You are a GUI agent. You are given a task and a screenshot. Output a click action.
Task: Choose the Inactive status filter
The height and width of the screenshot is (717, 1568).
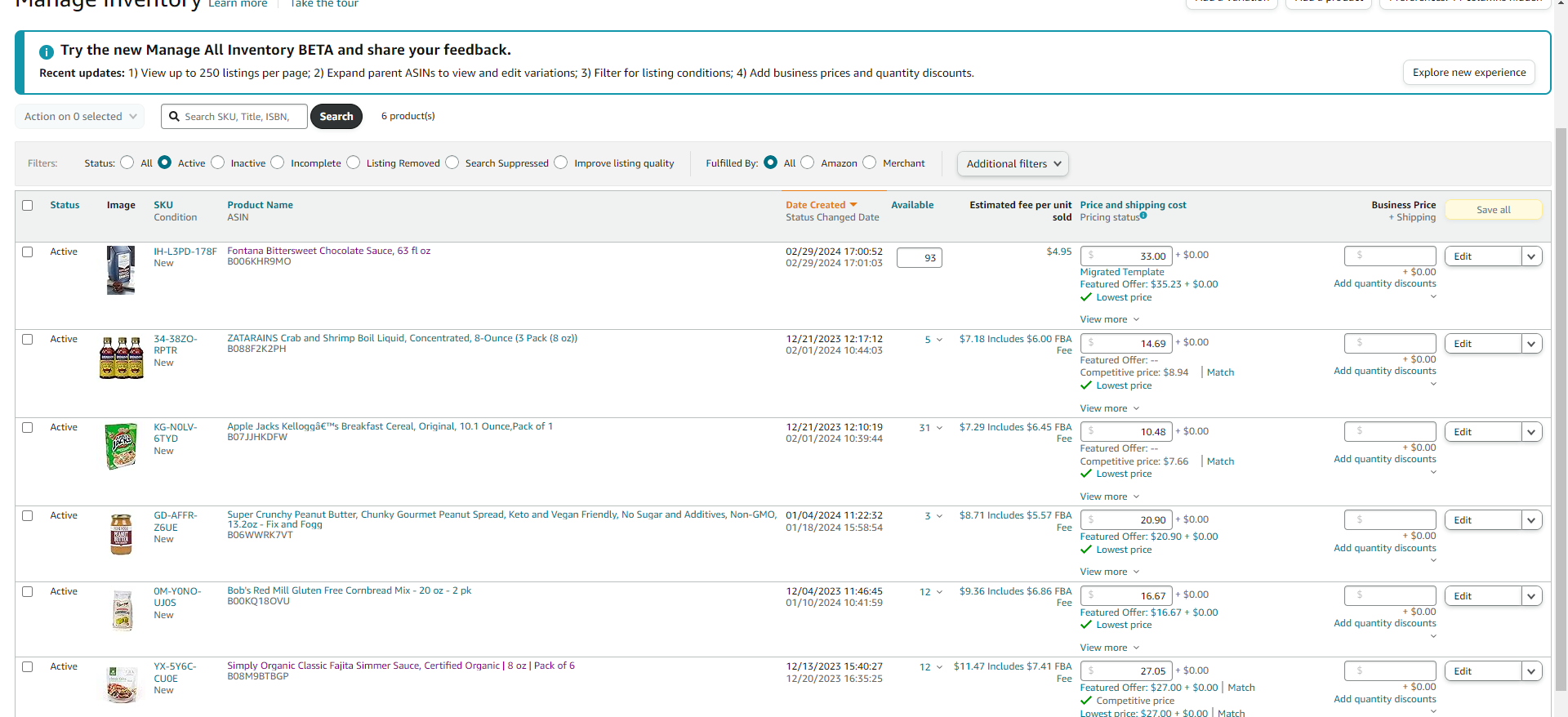(x=218, y=163)
